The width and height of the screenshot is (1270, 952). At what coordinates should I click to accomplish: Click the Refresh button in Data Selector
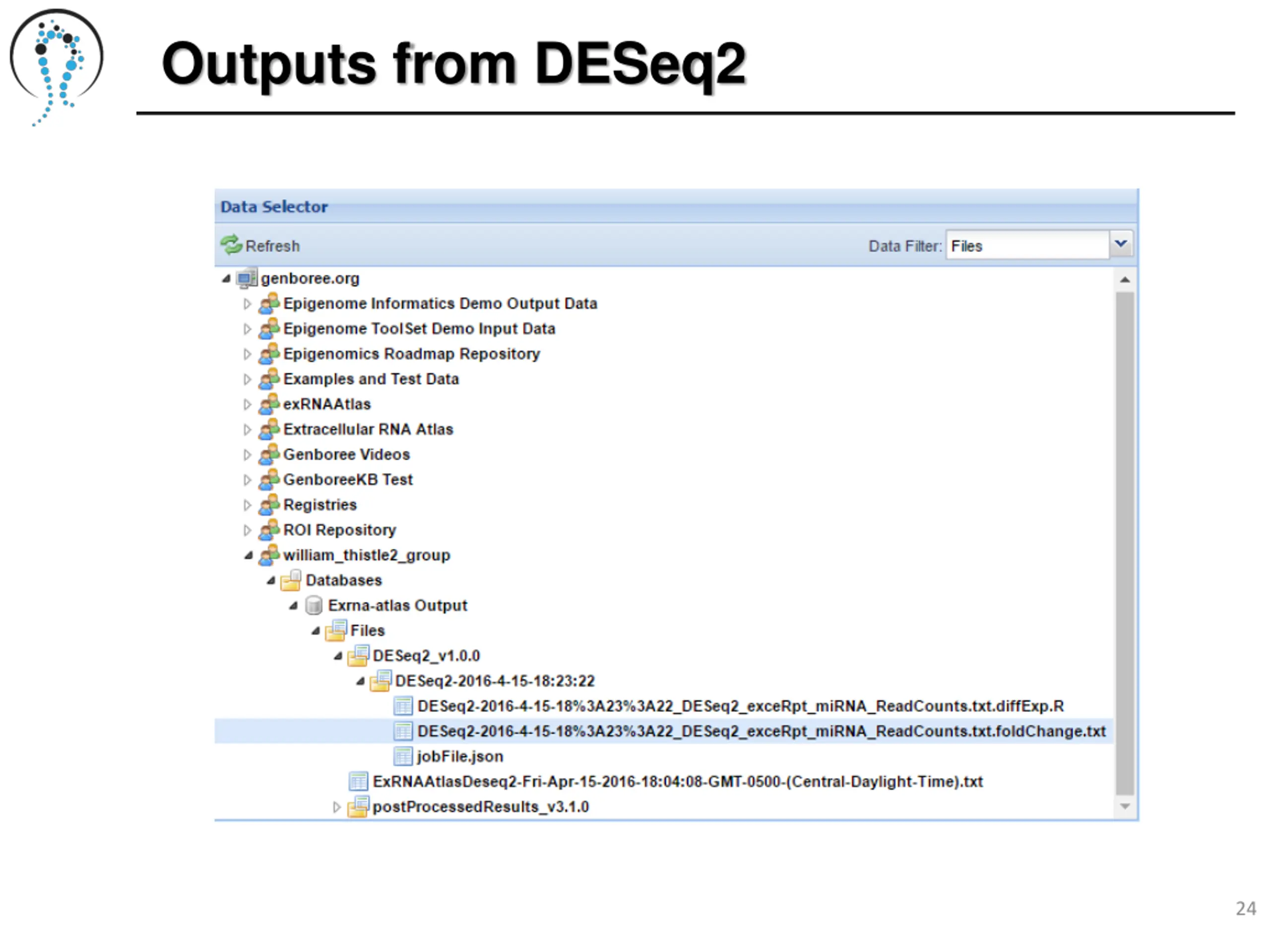[x=260, y=245]
